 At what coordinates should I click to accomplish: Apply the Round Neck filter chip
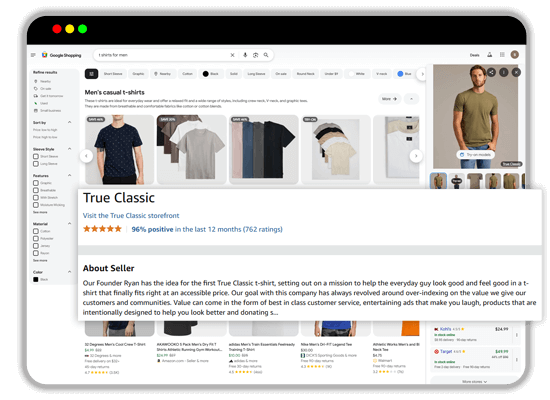(306, 74)
